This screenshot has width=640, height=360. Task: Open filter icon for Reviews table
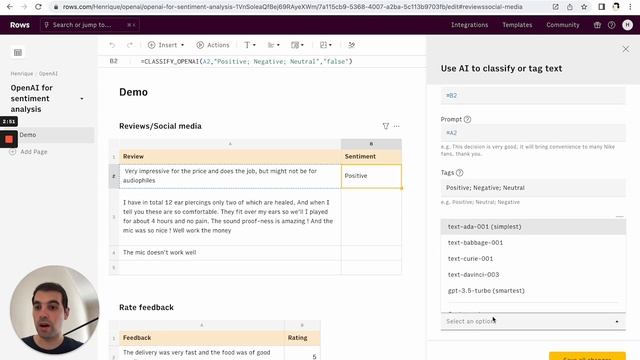(386, 126)
